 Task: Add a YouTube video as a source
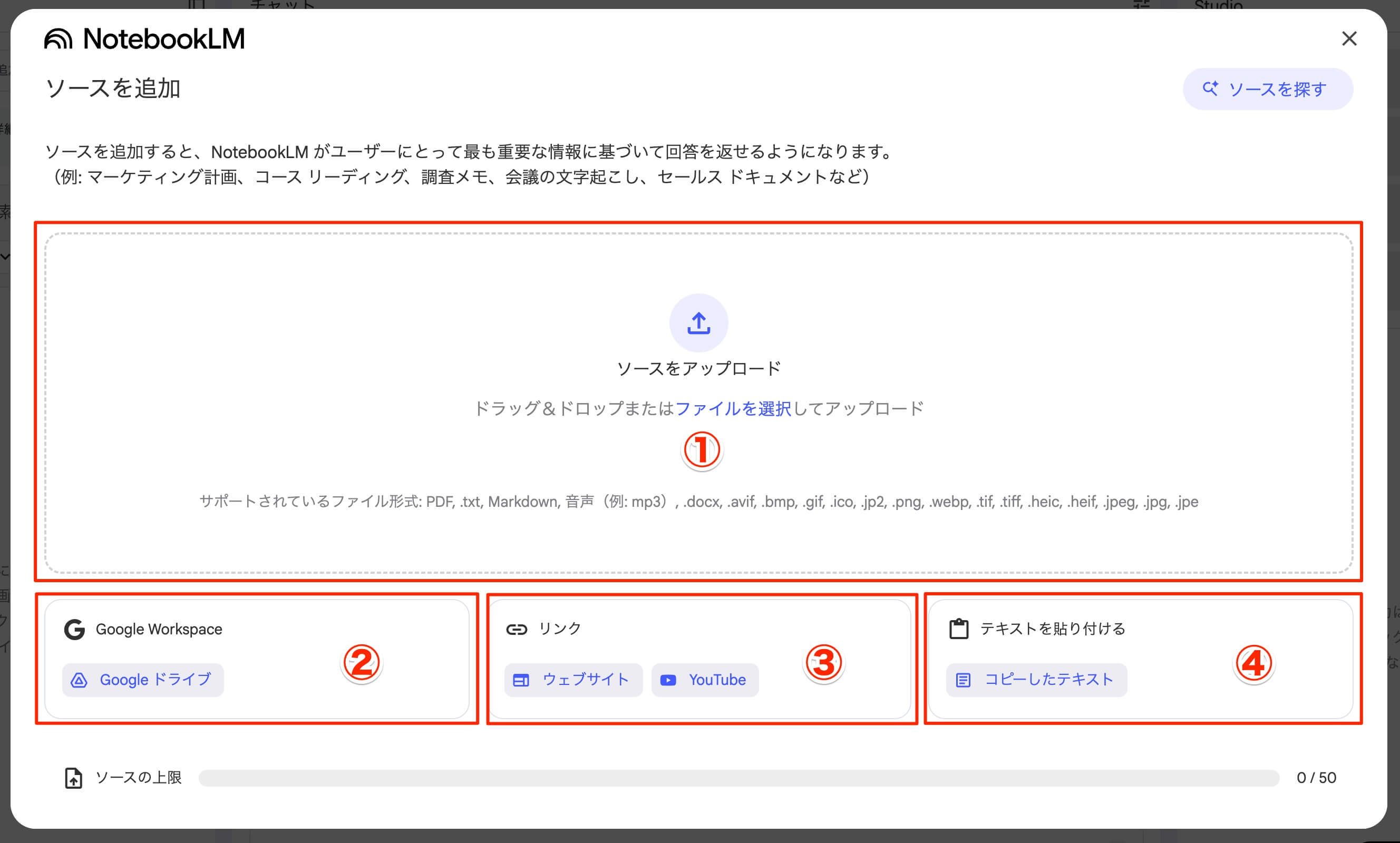[705, 679]
